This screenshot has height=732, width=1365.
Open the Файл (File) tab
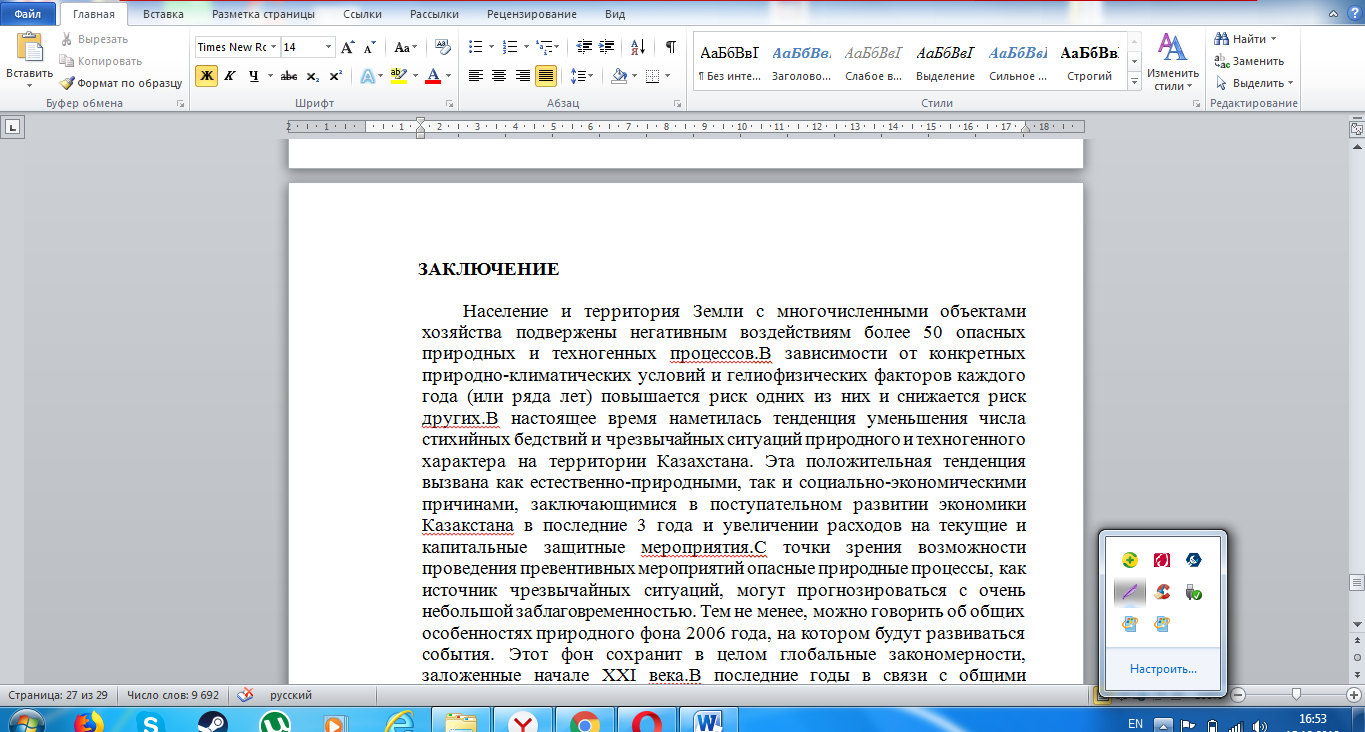tap(27, 15)
